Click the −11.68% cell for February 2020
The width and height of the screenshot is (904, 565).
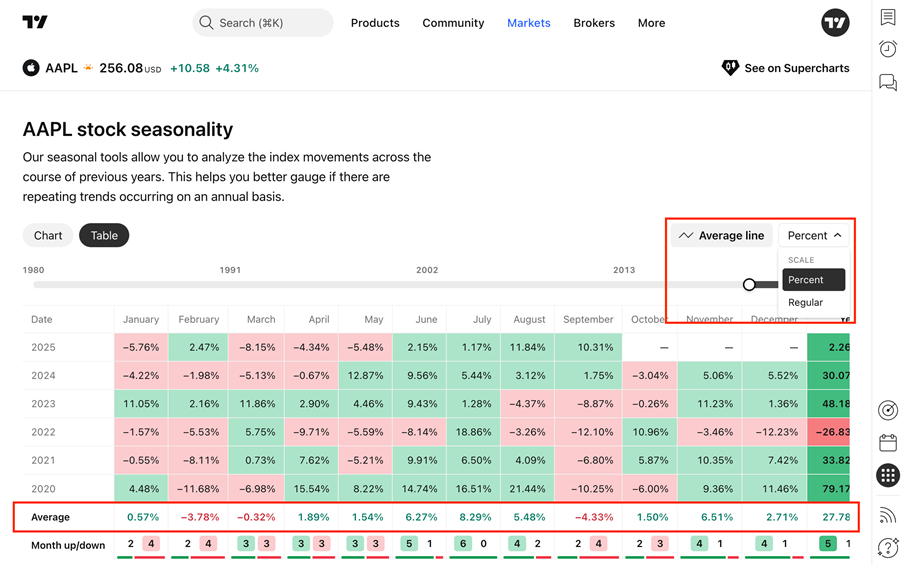[x=198, y=488]
